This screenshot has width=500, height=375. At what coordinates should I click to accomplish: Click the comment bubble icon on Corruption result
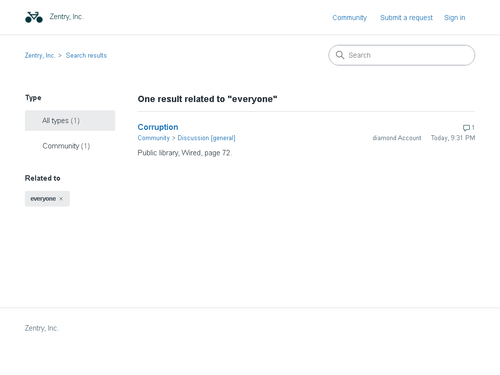[466, 128]
